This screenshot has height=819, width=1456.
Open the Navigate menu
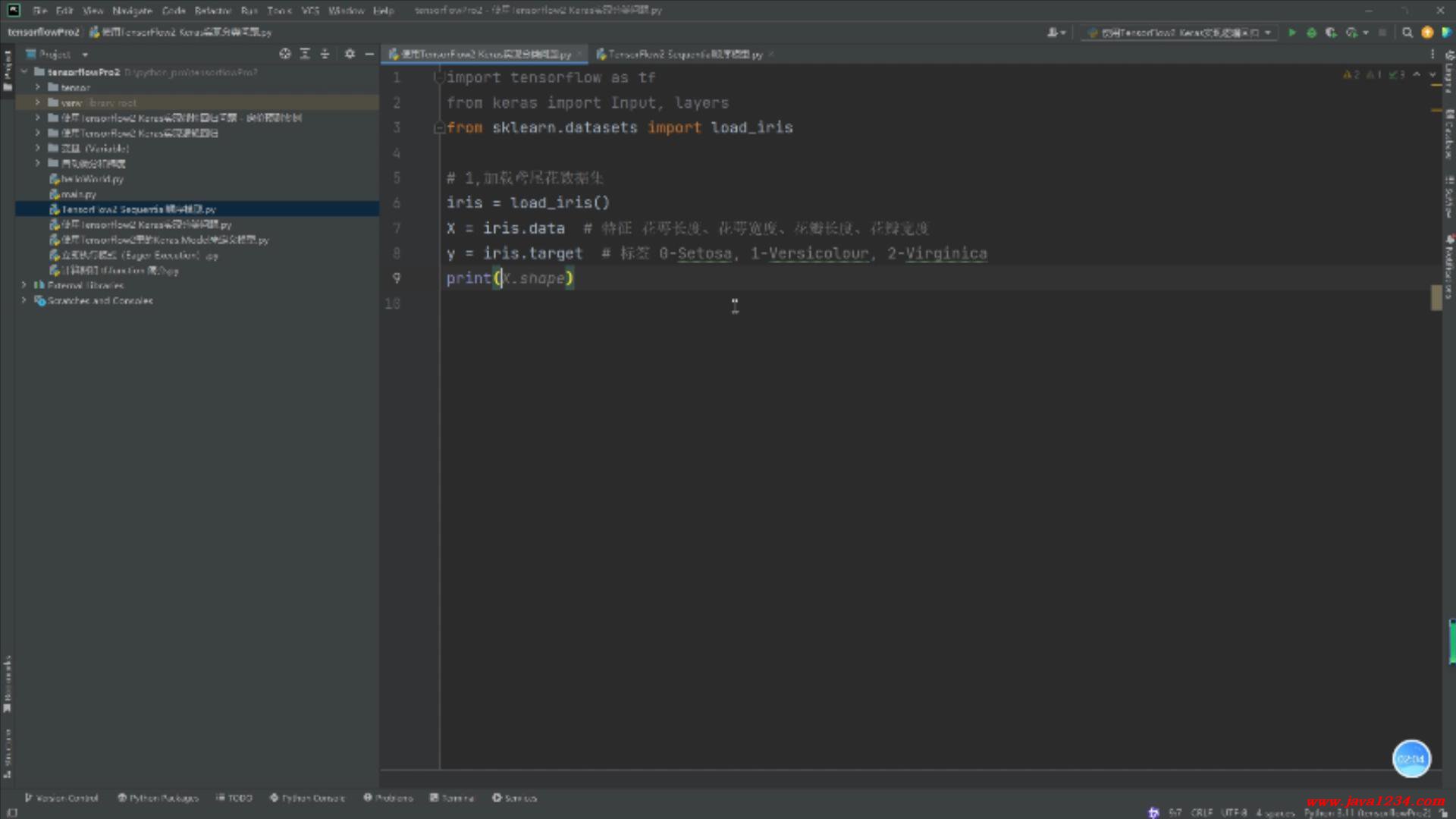[x=132, y=11]
